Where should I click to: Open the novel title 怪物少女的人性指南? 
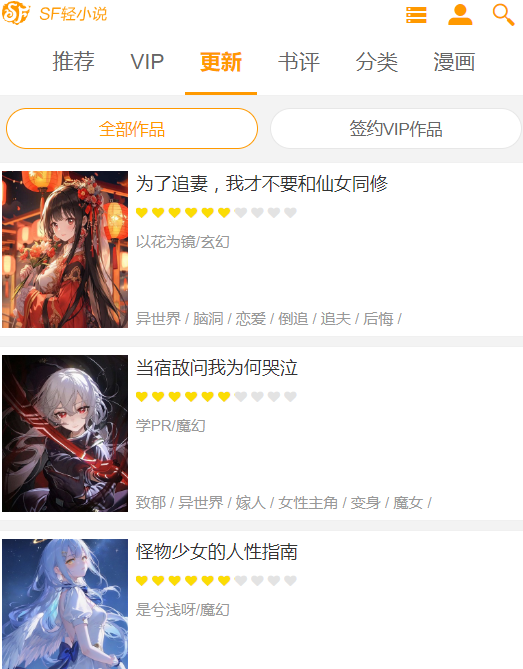(217, 551)
